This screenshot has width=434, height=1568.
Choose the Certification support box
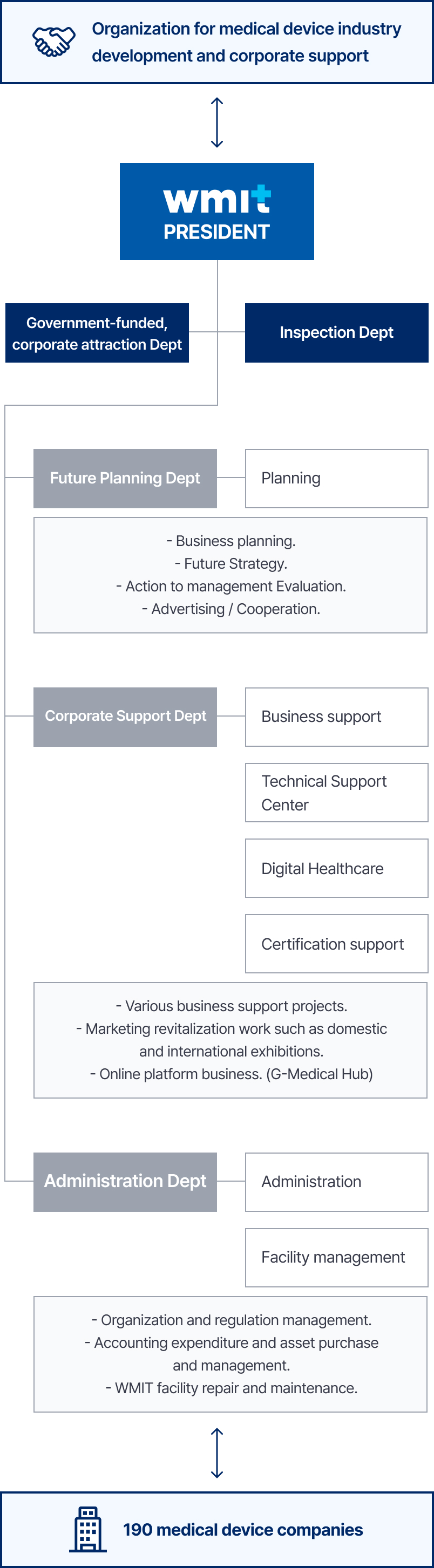pyautogui.click(x=337, y=944)
